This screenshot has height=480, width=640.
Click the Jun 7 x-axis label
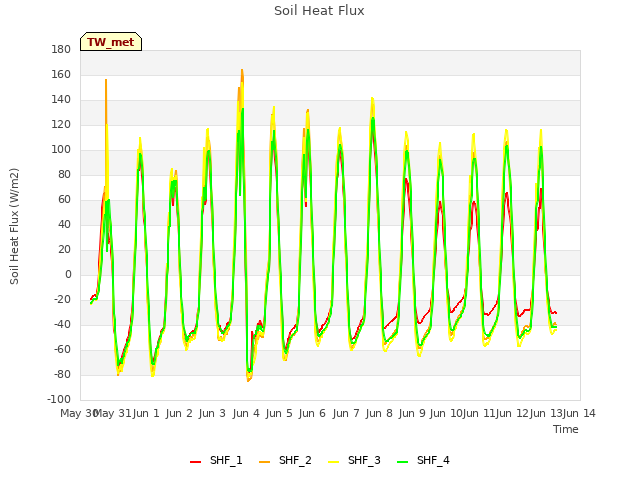click(x=346, y=413)
